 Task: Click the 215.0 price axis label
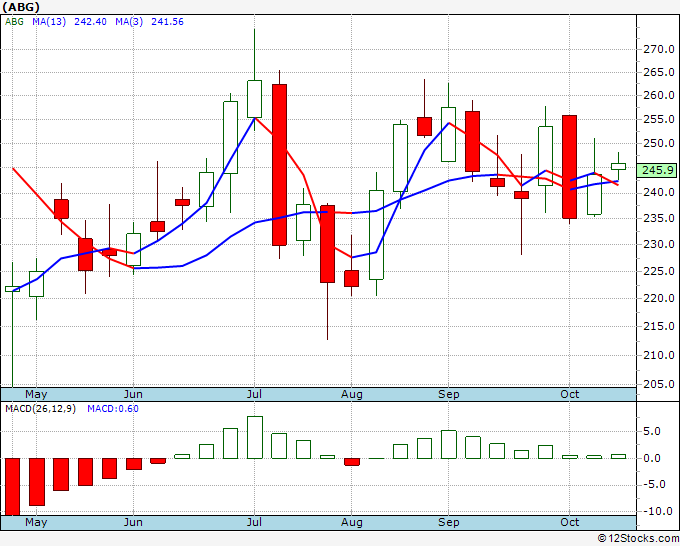coord(658,327)
